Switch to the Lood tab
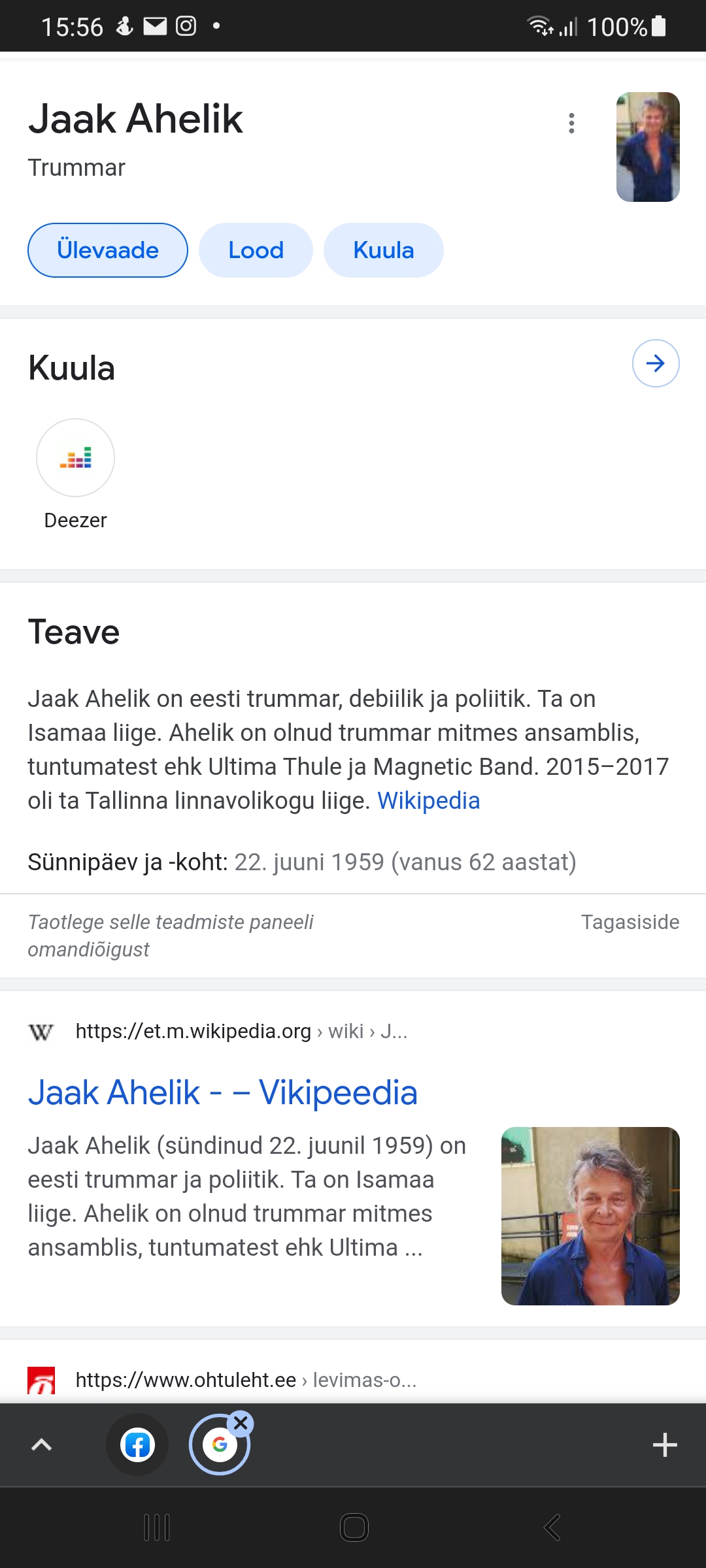 coord(256,250)
